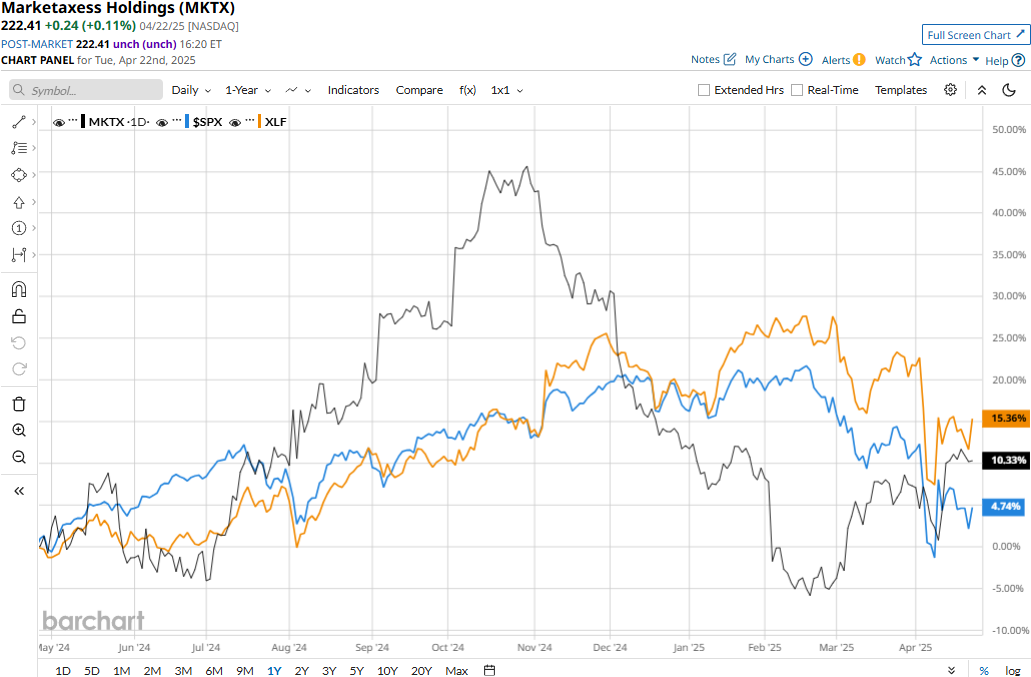This screenshot has height=677, width=1031.
Task: Click the black MKTX color swatch
Action: tap(83, 122)
